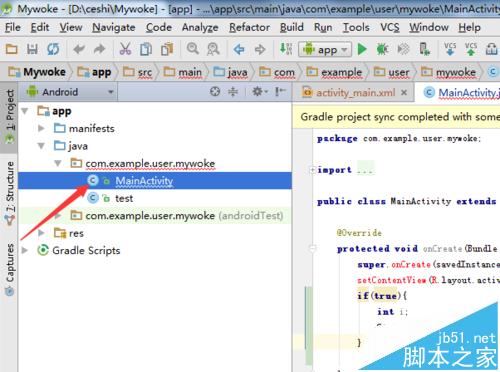Click the Hide project panel icon
Screen dimensions: 500x372
click(x=280, y=91)
